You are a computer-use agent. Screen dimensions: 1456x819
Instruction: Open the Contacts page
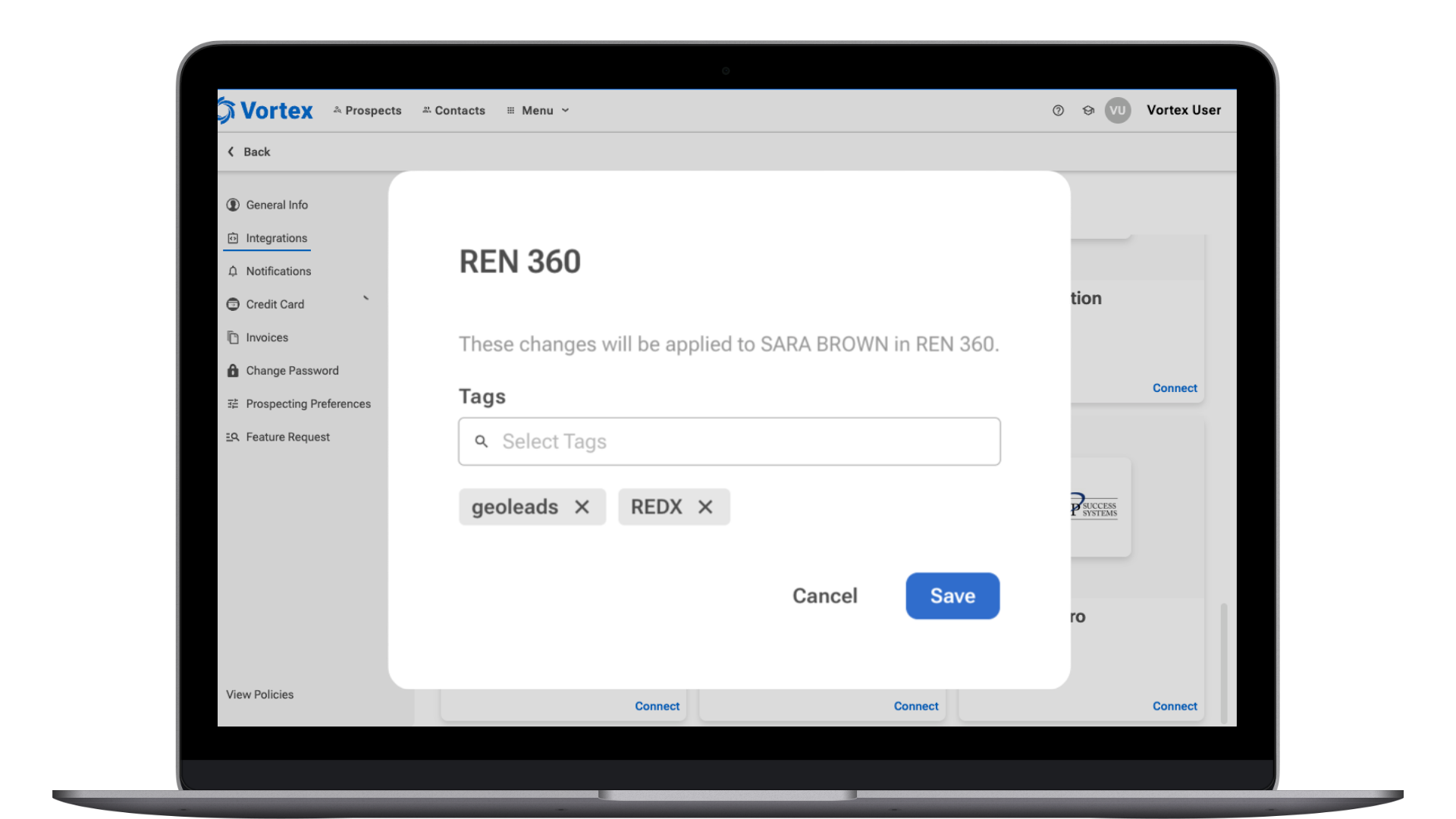pyautogui.click(x=453, y=111)
